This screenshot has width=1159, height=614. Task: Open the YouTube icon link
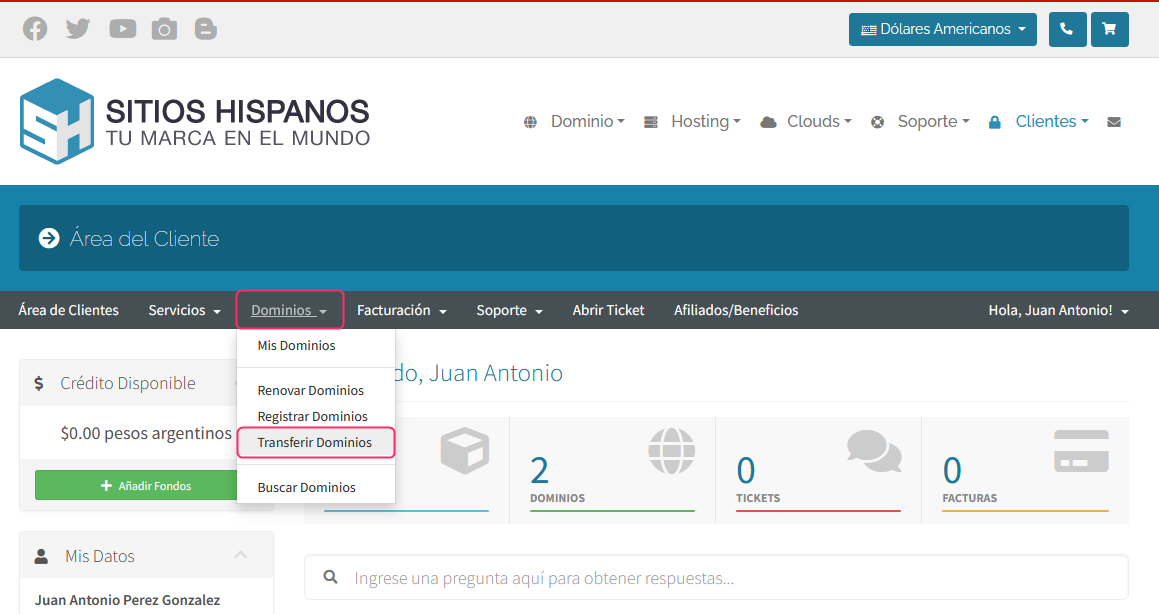click(122, 29)
